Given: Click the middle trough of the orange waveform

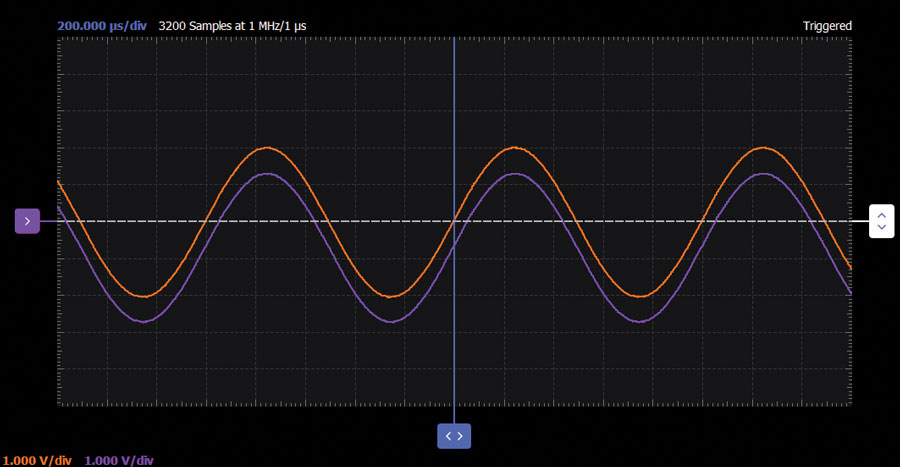Looking at the screenshot, I should point(392,296).
